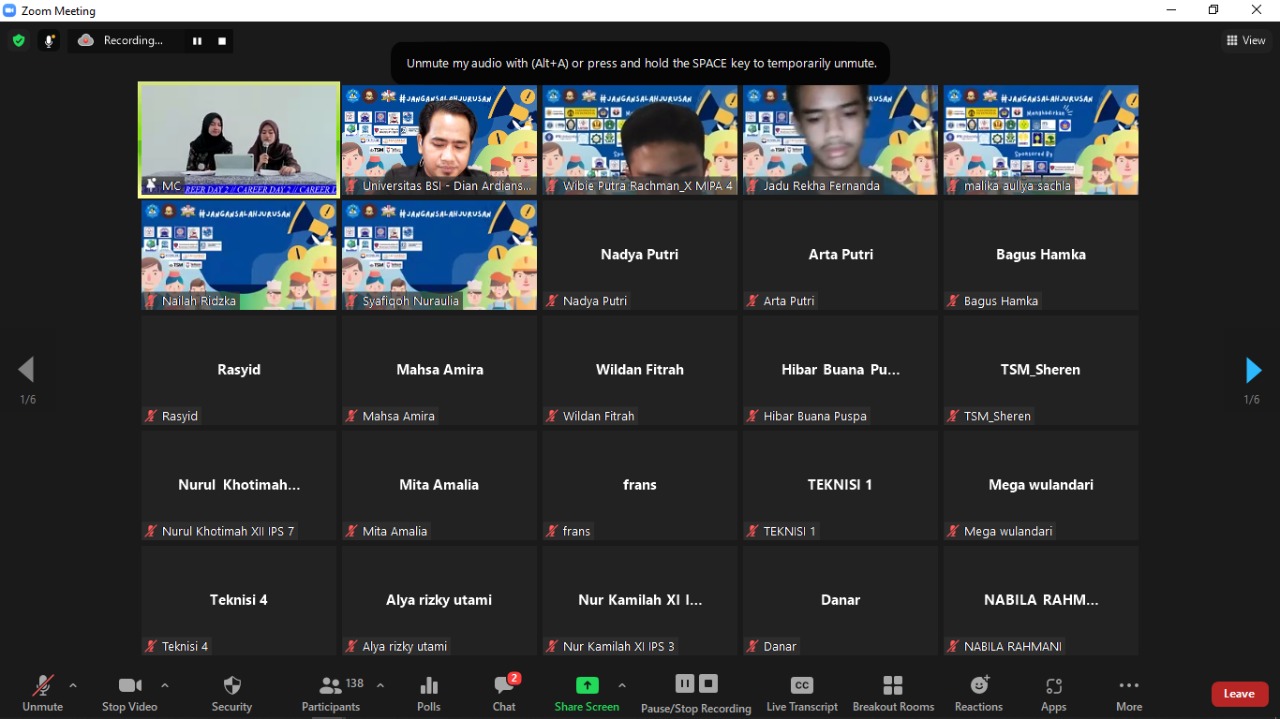Click the Nadya Putri participant tile
The width and height of the screenshot is (1280, 719).
(x=640, y=255)
